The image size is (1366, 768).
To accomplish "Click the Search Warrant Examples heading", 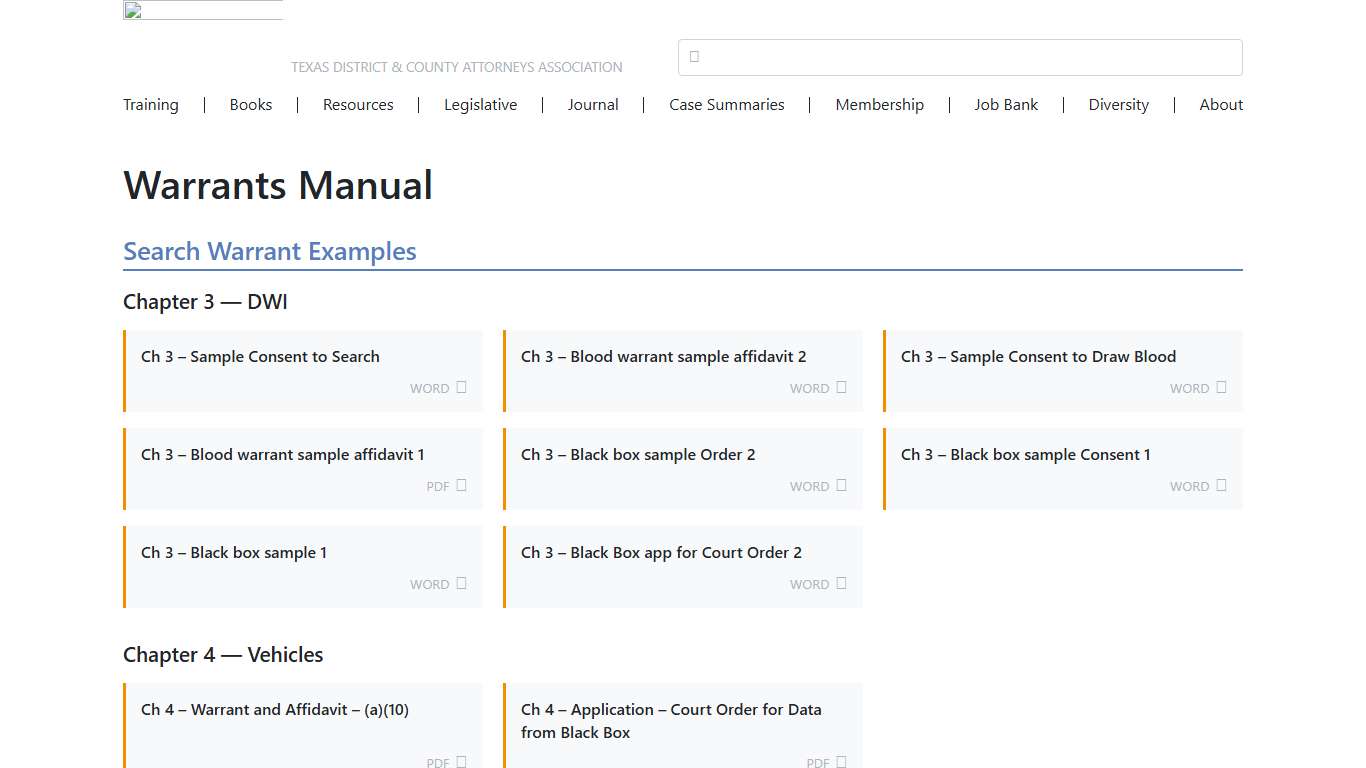I will point(270,252).
